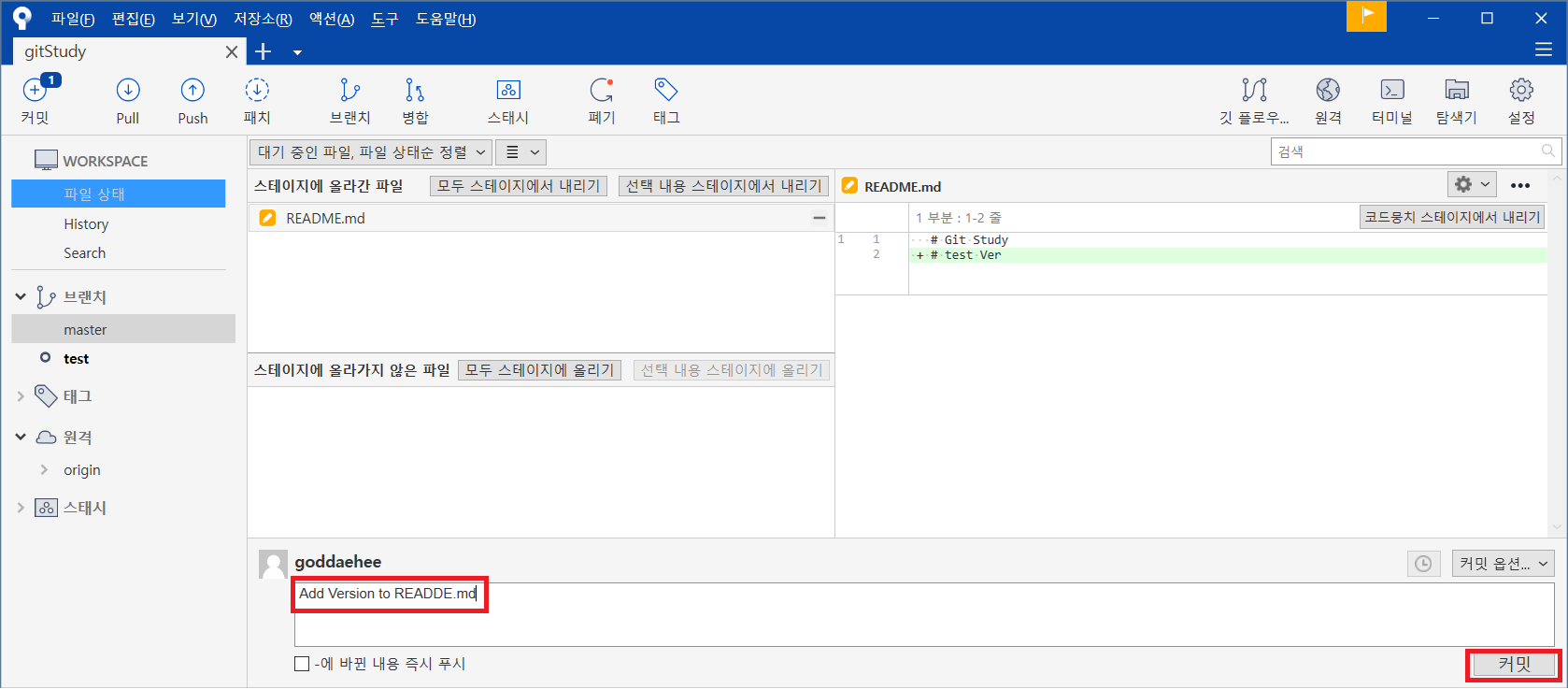Click the commit history clock icon

[1423, 564]
